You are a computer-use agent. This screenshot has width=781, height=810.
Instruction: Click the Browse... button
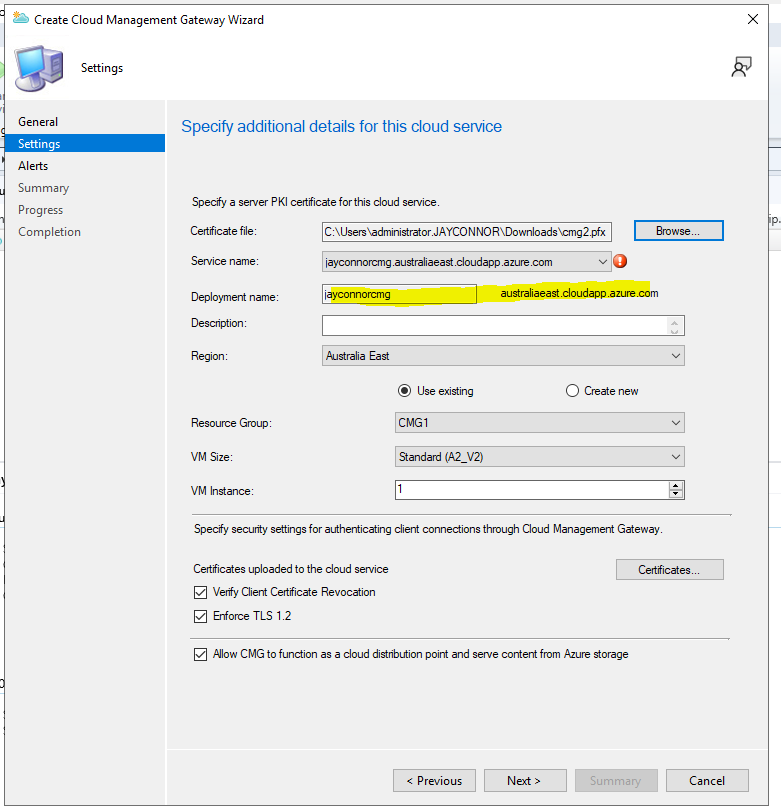pyautogui.click(x=678, y=231)
